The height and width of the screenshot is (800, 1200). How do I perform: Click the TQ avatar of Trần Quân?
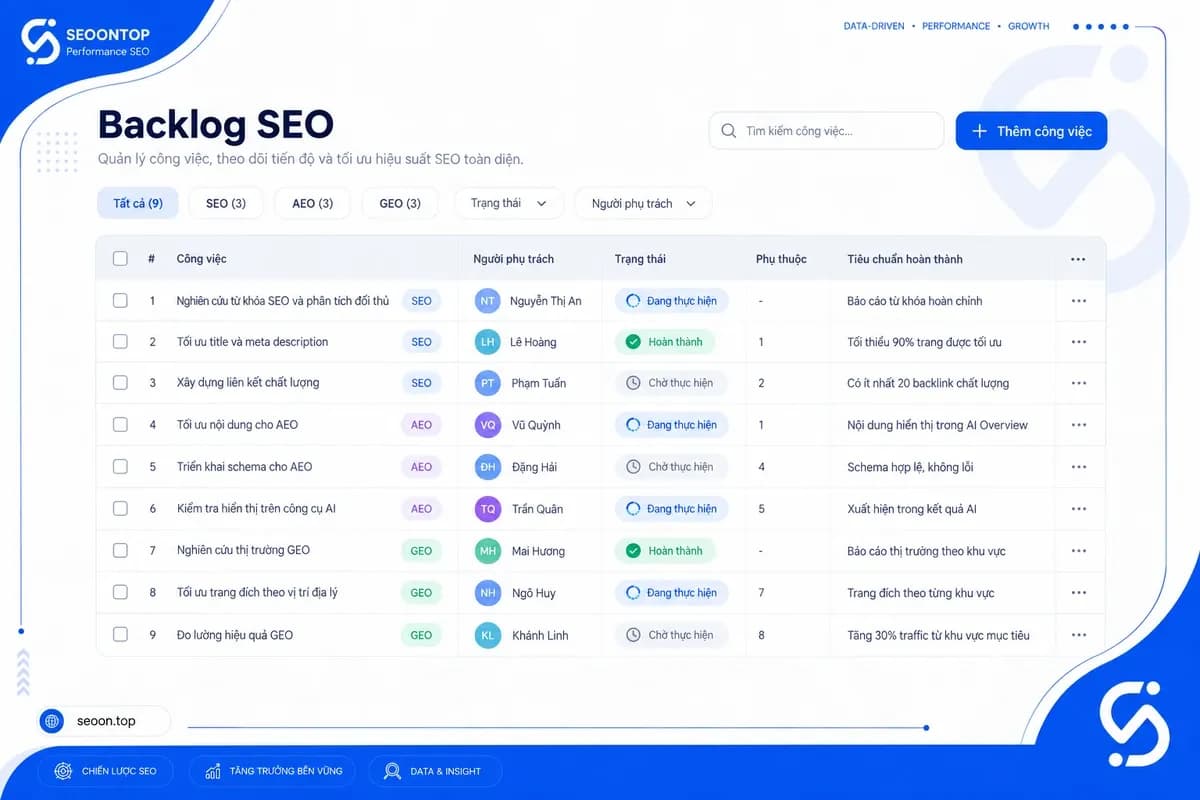pyautogui.click(x=487, y=509)
